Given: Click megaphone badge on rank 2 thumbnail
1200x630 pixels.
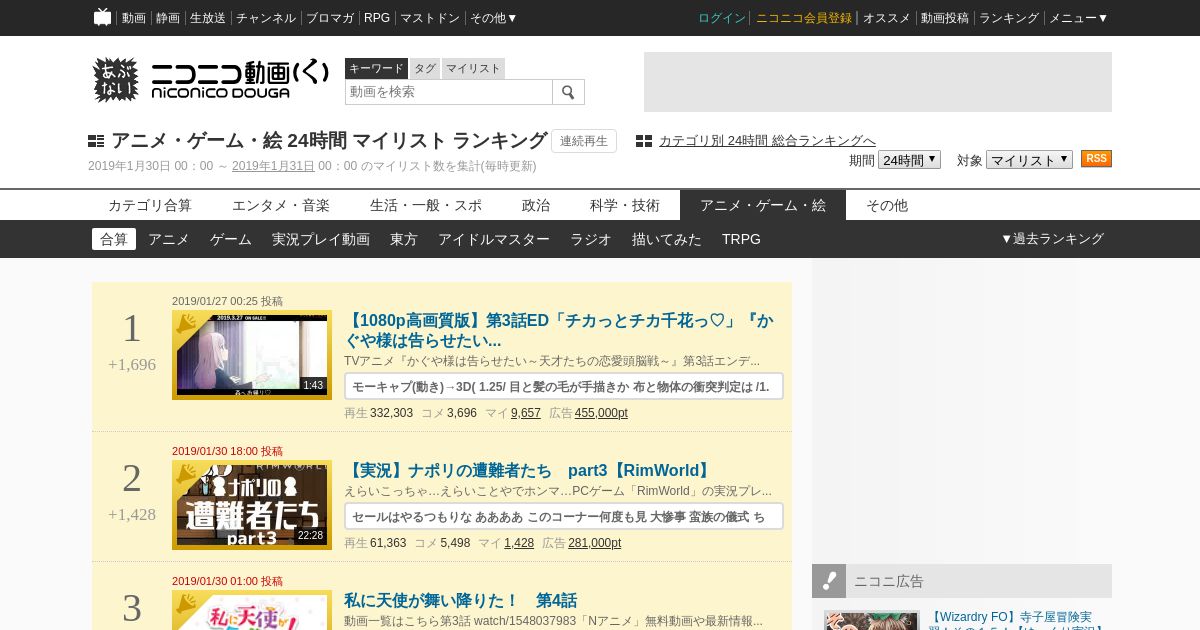Looking at the screenshot, I should pyautogui.click(x=186, y=473).
